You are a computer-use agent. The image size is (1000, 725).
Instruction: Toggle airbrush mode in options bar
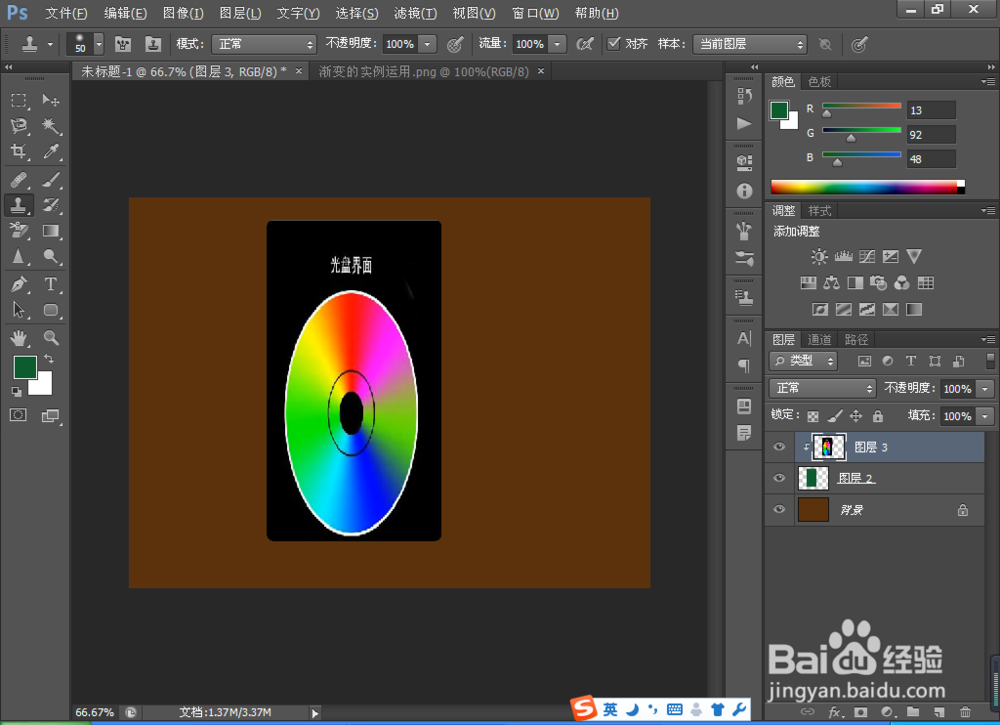[584, 44]
